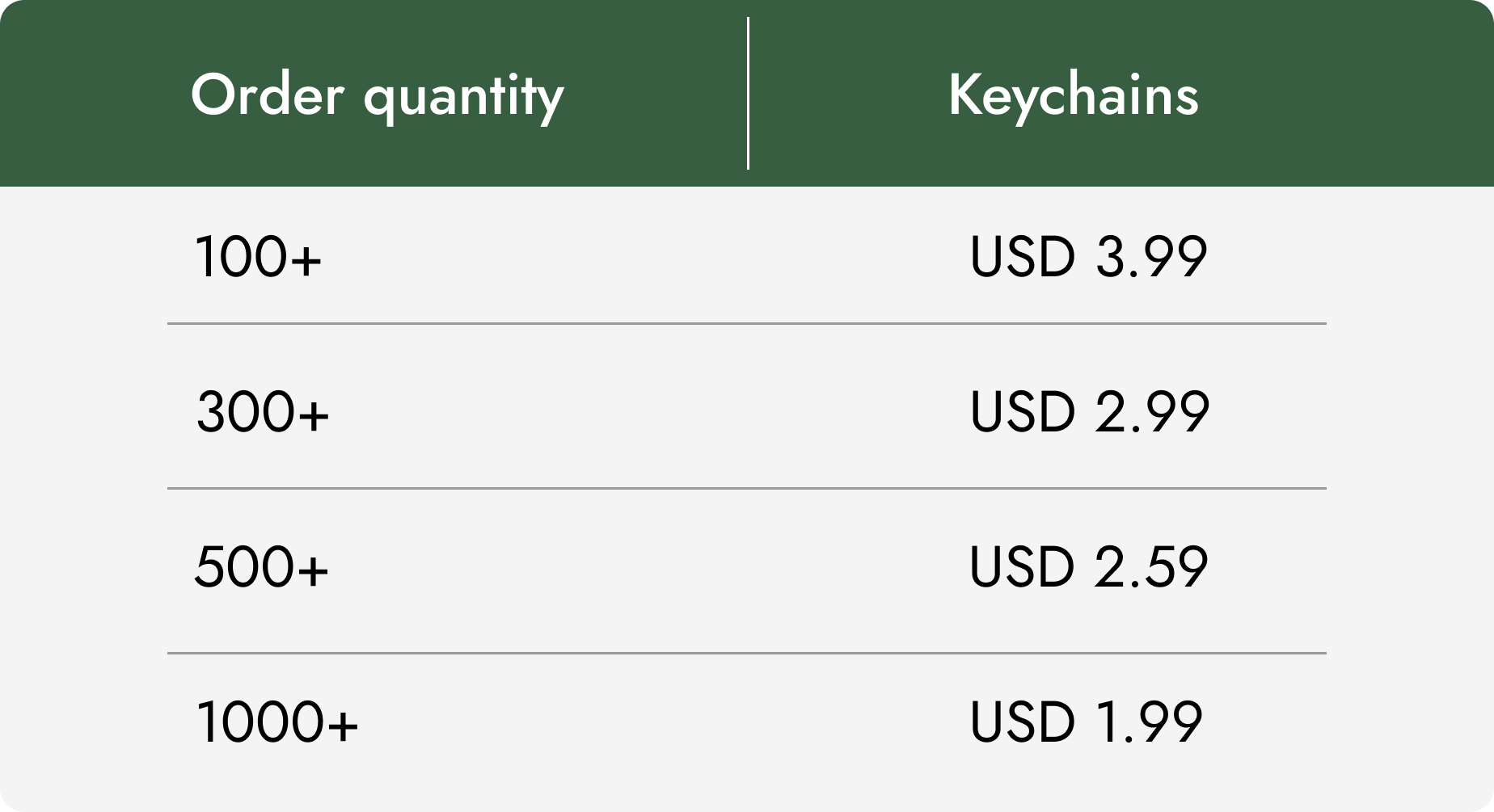
Task: Click the separator line below the 300+ row
Action: click(x=746, y=488)
